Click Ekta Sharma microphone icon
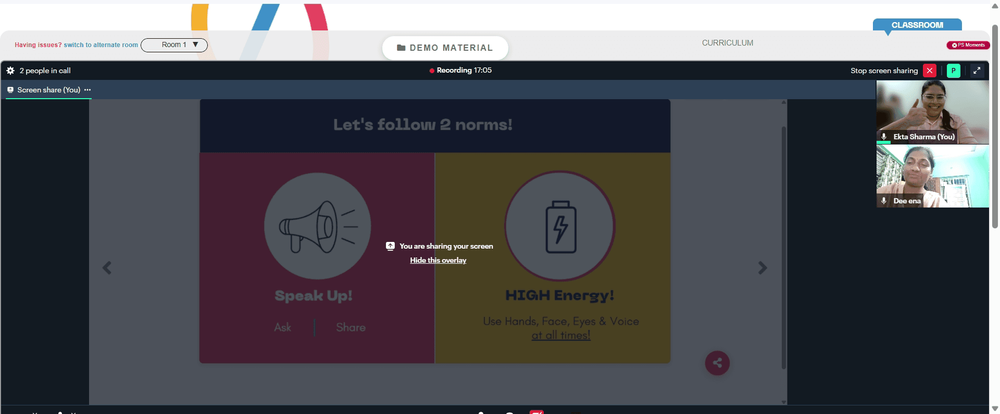1000x414 pixels. (884, 137)
